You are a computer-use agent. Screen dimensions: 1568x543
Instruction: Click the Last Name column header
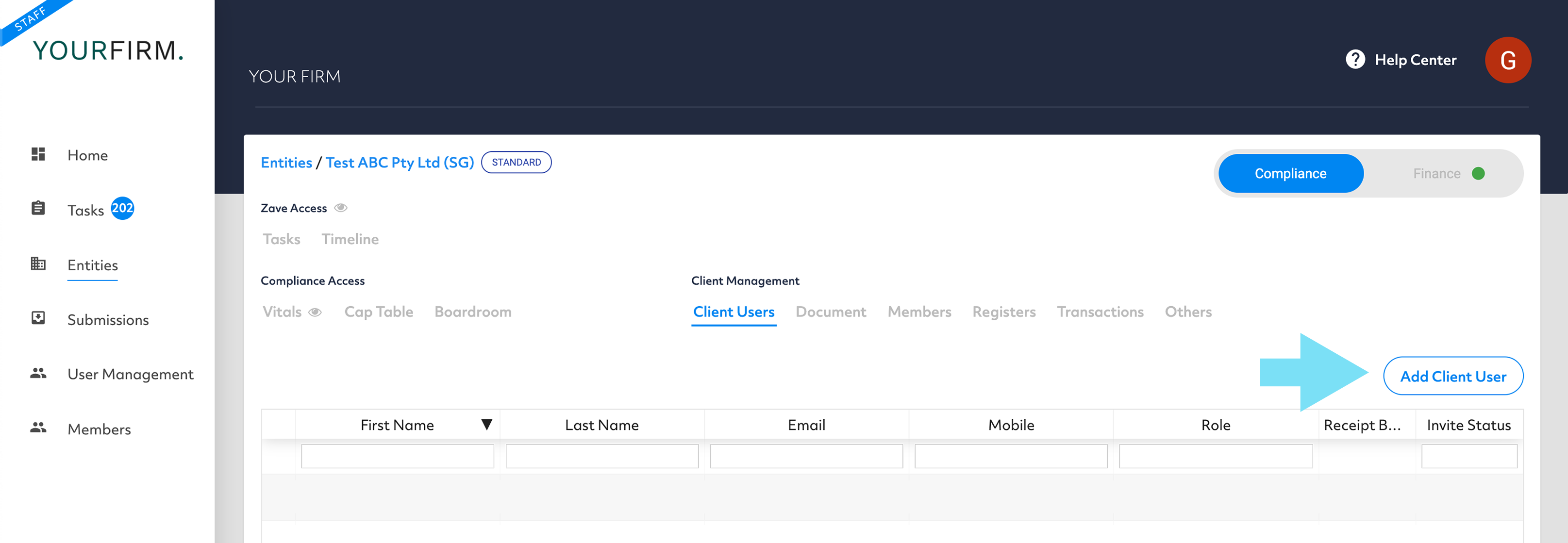coord(602,425)
